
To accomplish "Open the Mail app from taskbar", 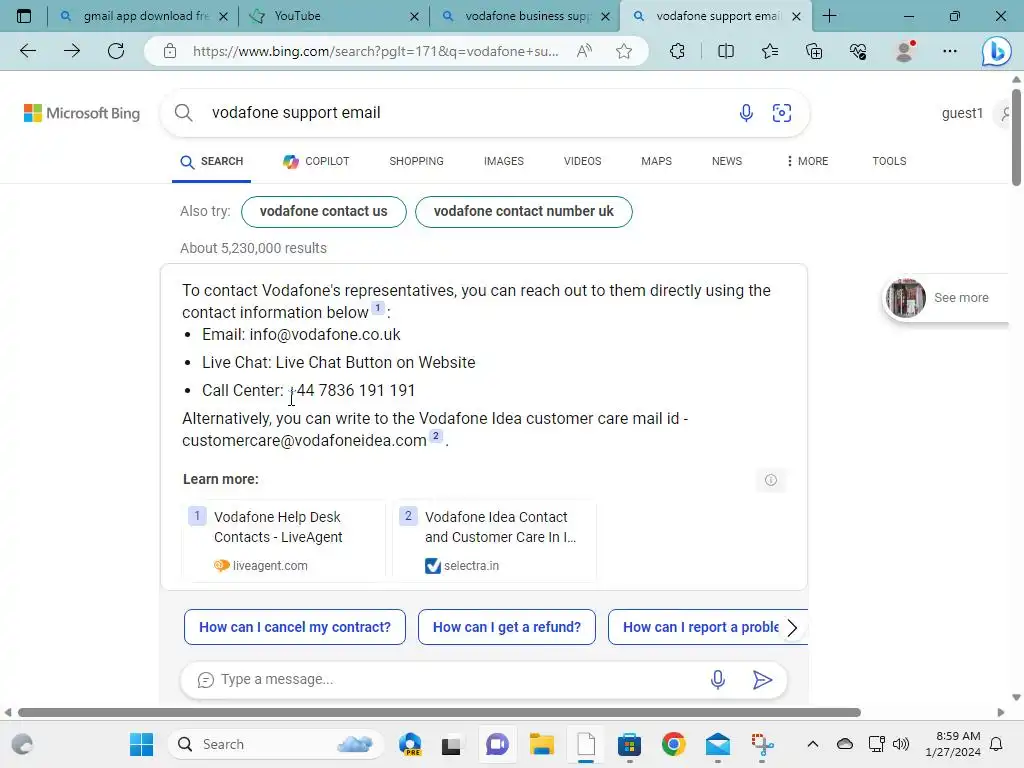I will tap(718, 744).
